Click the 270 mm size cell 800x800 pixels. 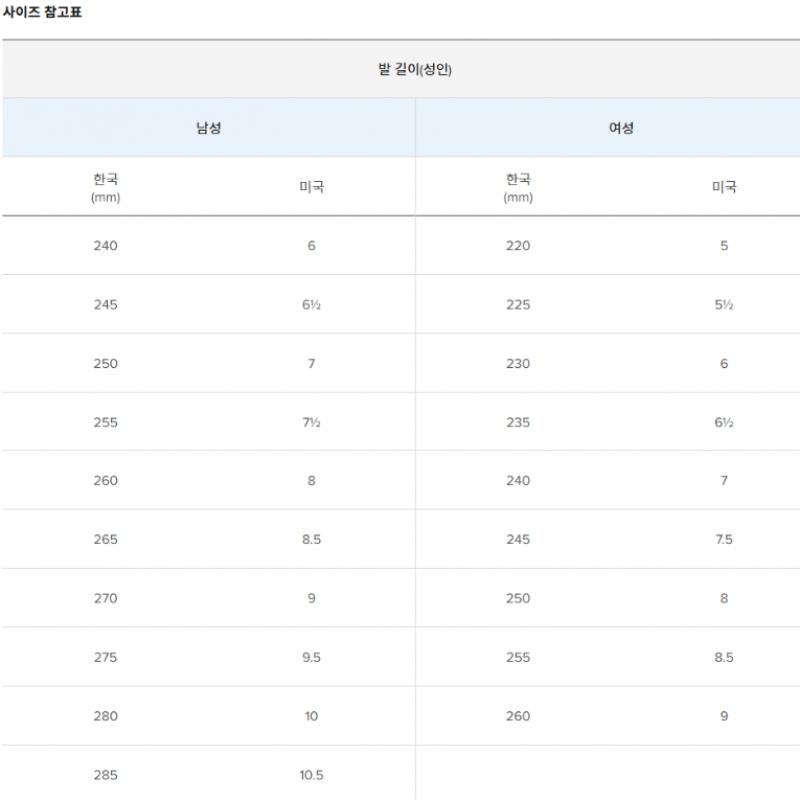click(105, 598)
